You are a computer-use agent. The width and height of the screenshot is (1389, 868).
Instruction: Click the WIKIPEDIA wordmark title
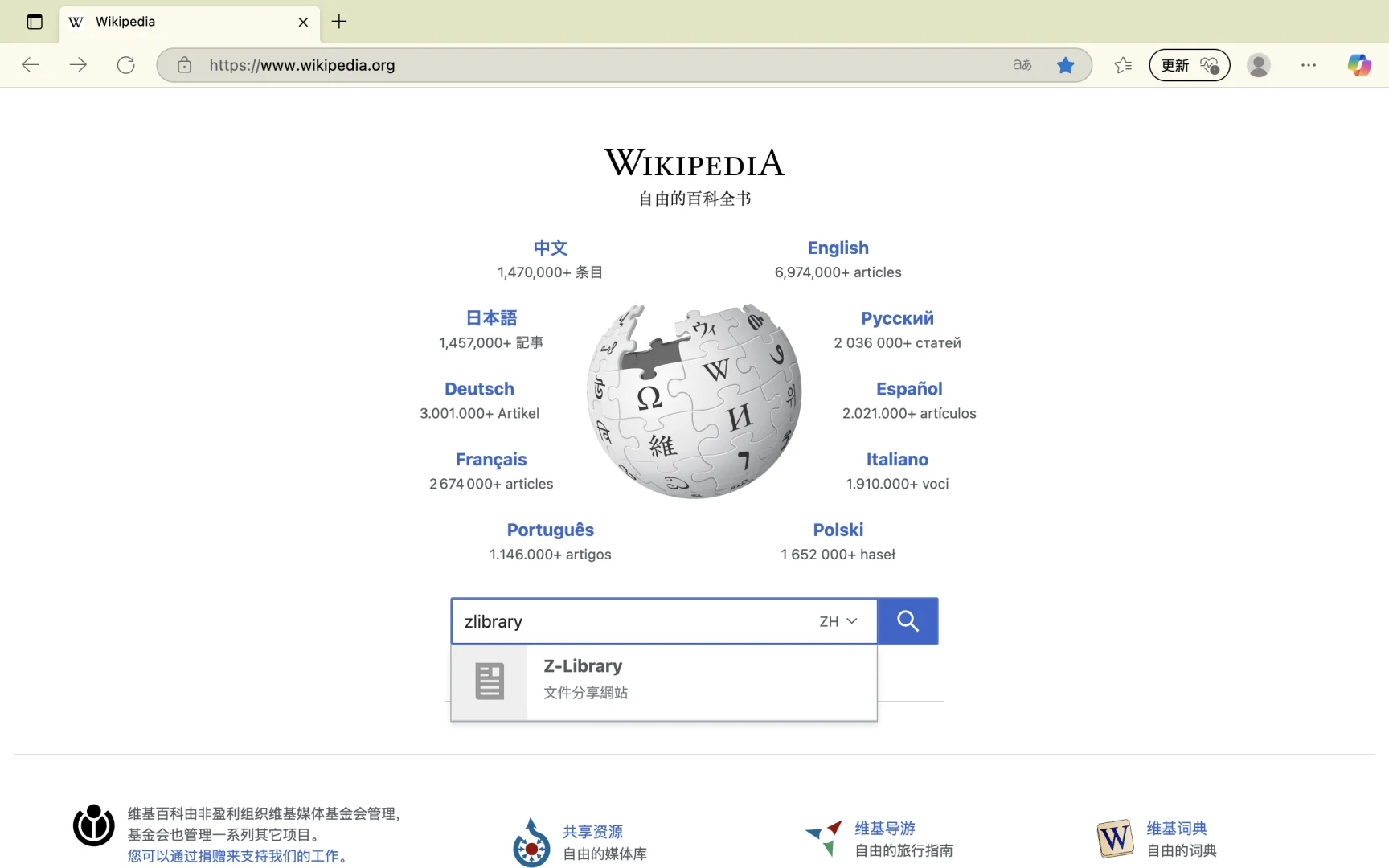tap(694, 163)
